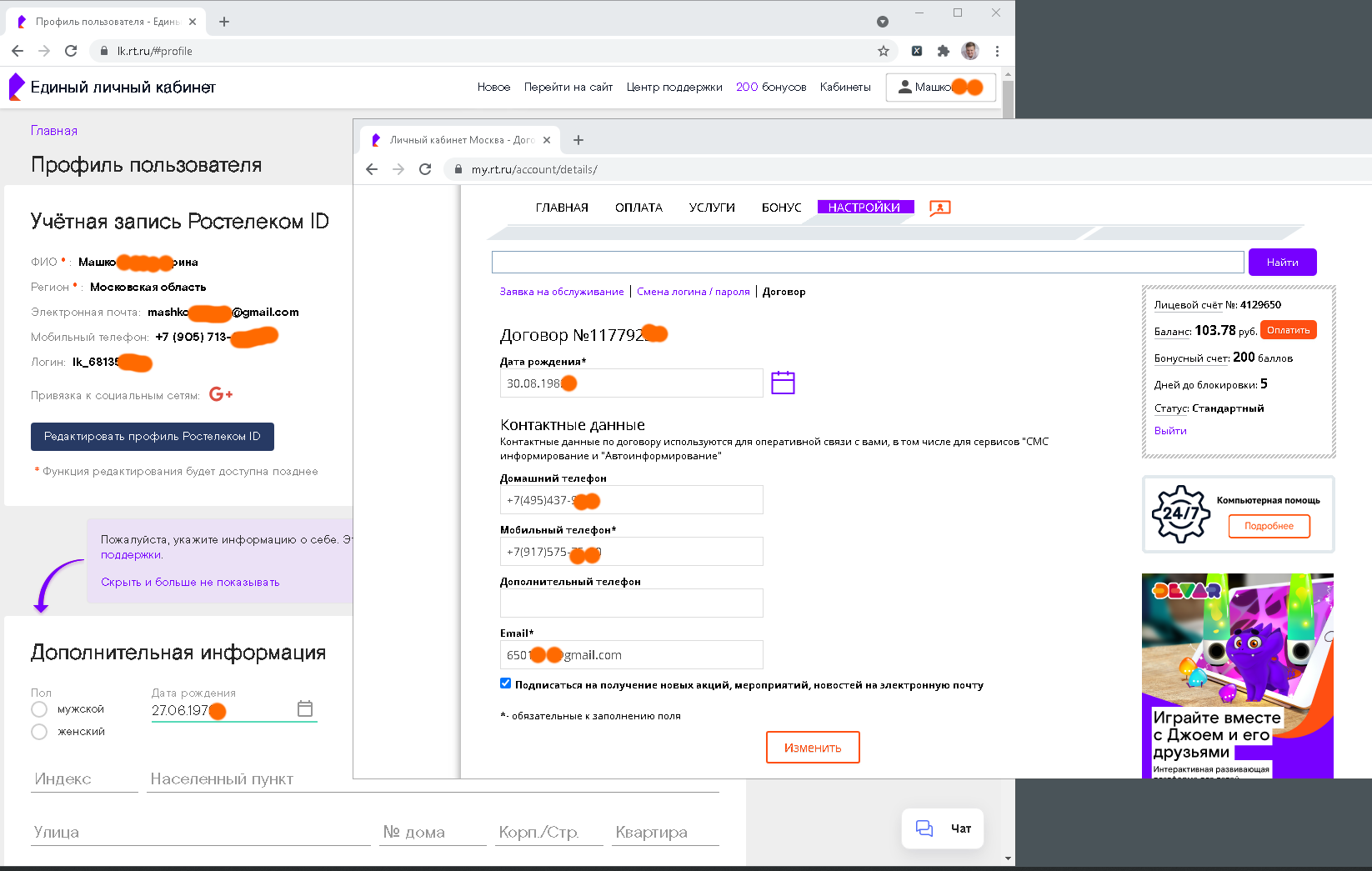Click the Email input field in Договор
Viewport: 1372px width, 871px height.
click(631, 655)
